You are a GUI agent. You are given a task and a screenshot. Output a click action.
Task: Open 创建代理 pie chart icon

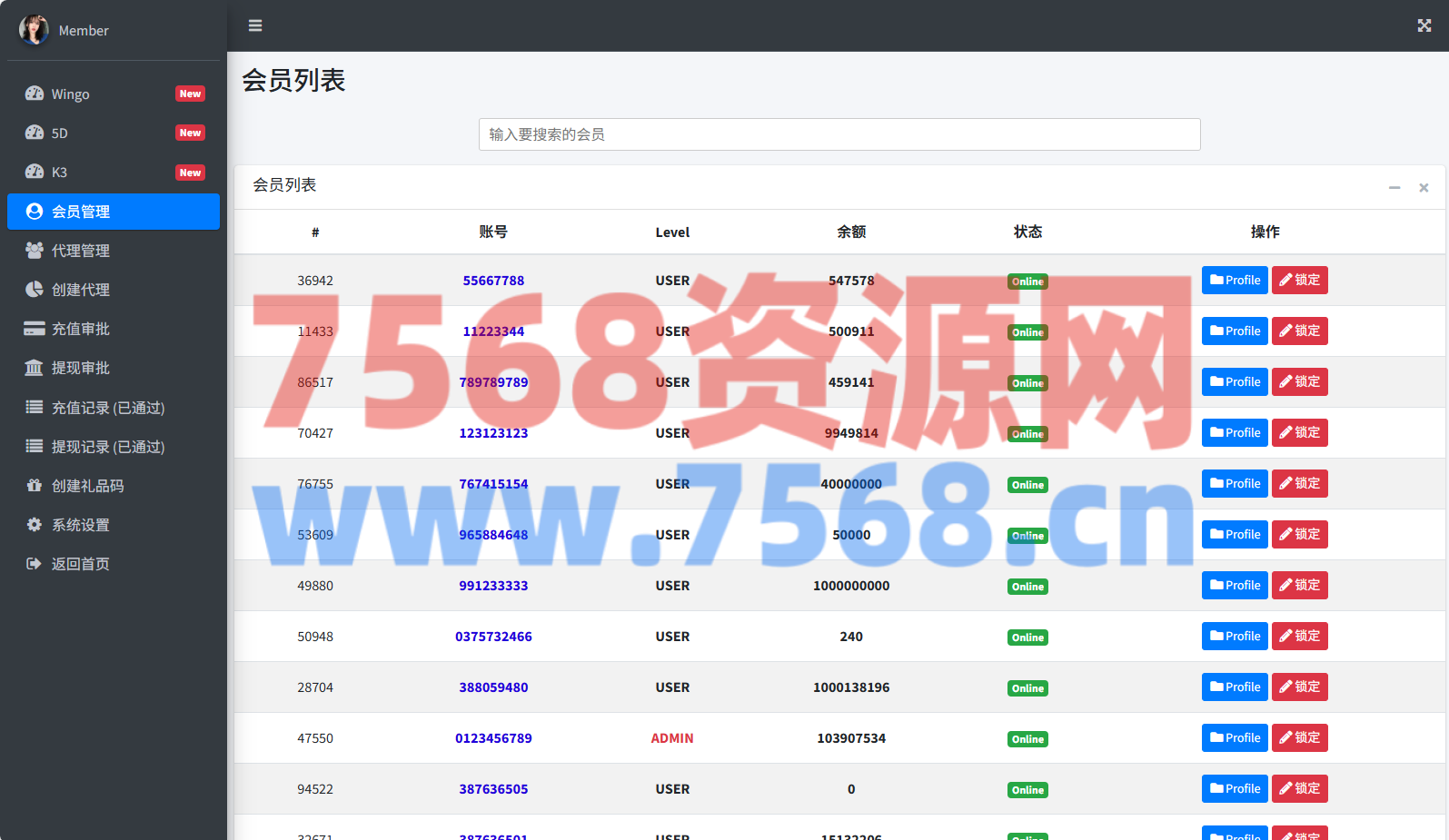click(x=35, y=290)
